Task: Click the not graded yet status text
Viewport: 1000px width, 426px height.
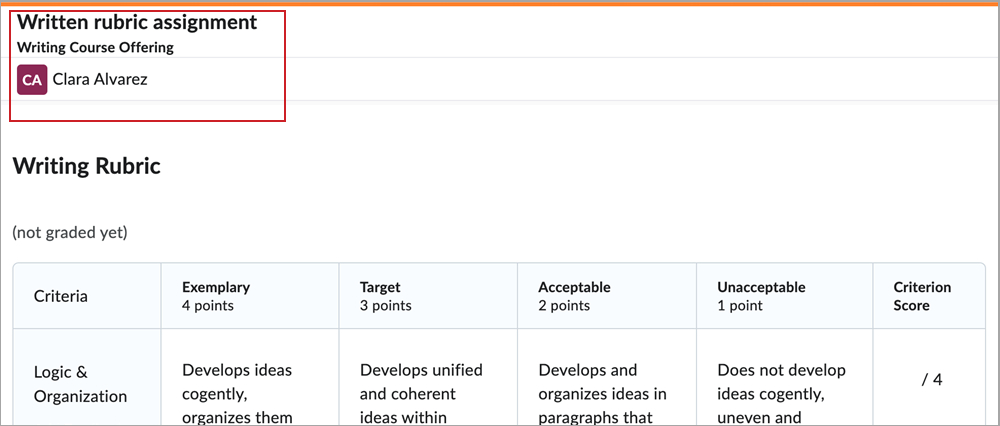Action: (x=69, y=233)
